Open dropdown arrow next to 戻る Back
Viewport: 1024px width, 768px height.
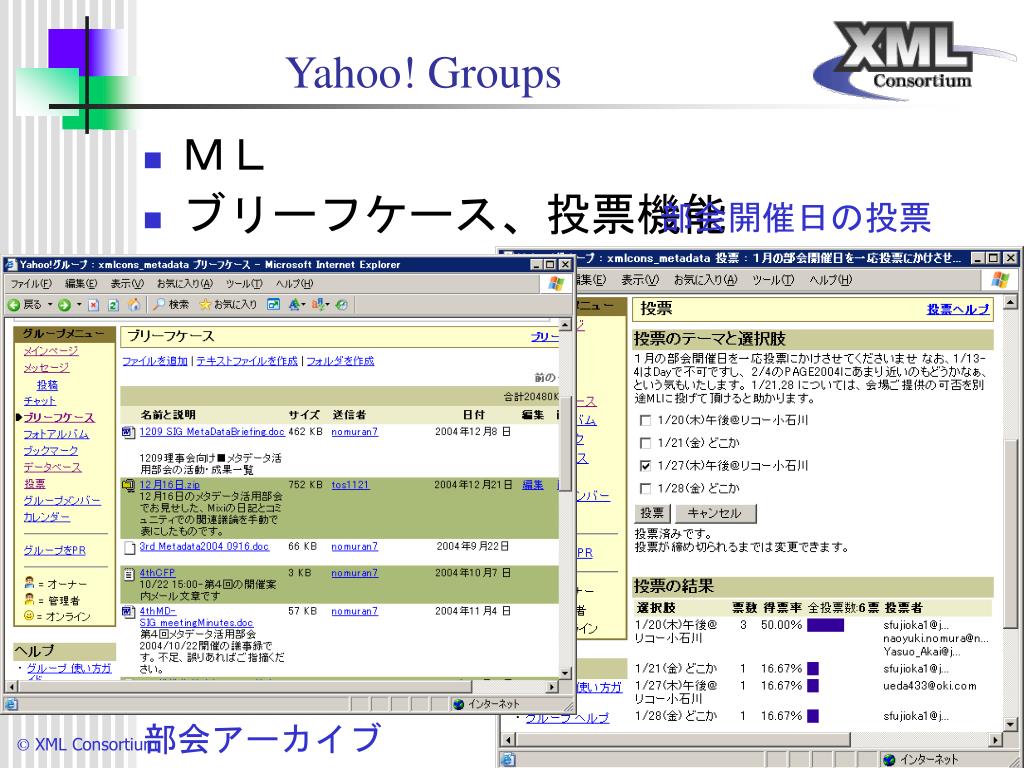50,305
